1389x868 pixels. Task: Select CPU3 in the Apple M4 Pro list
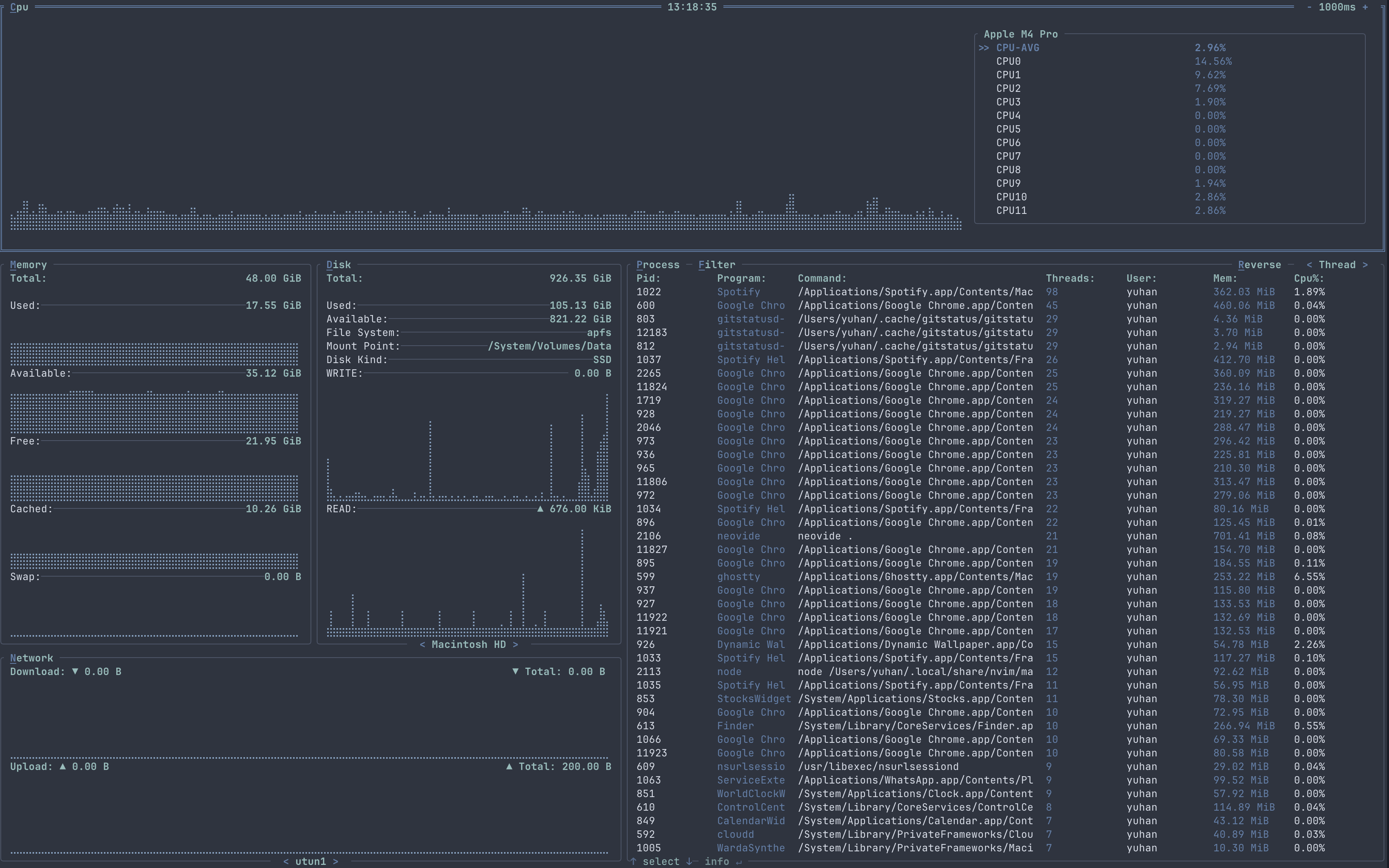coord(1008,102)
